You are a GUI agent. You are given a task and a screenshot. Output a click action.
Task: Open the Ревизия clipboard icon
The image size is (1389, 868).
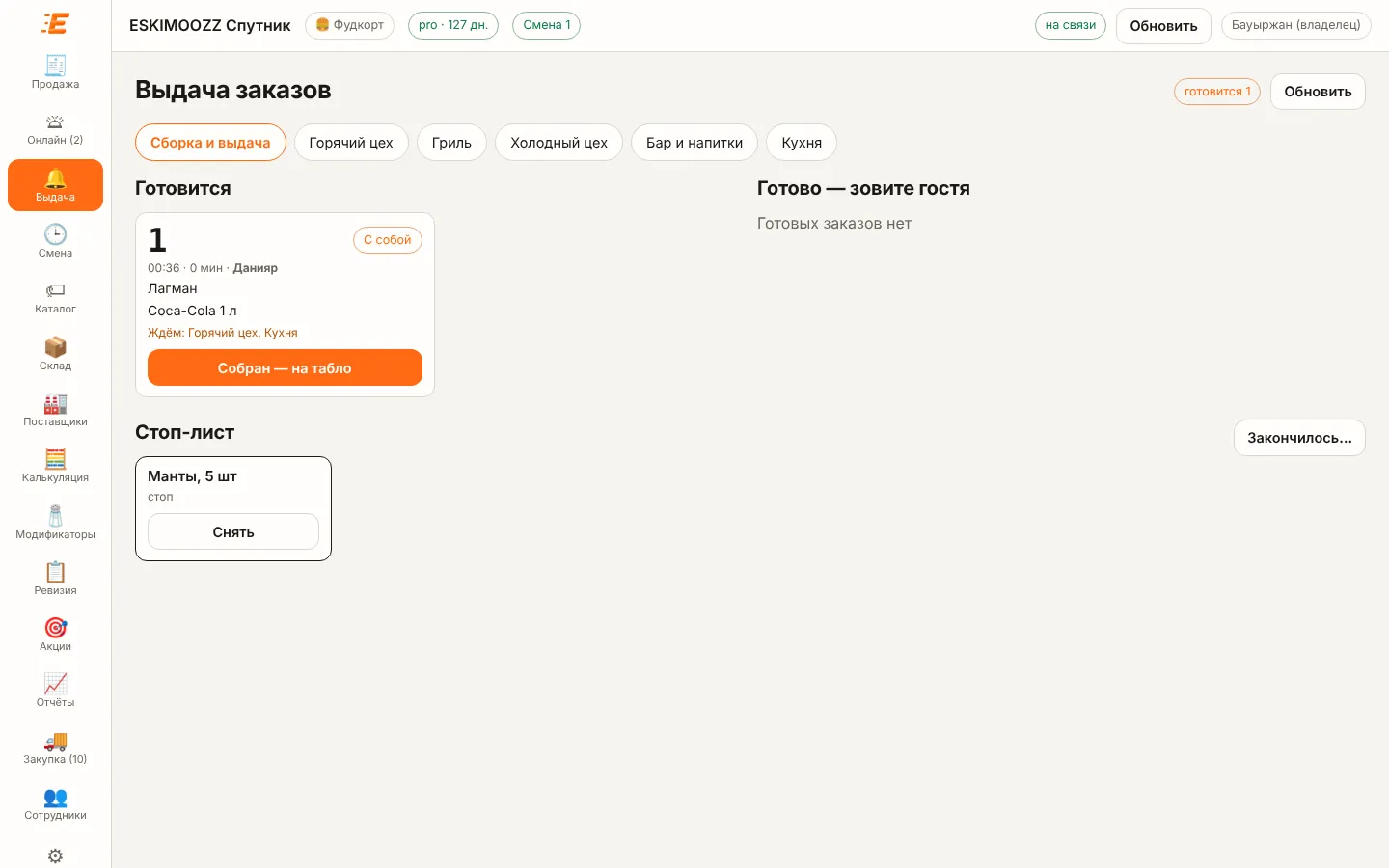pos(55,572)
